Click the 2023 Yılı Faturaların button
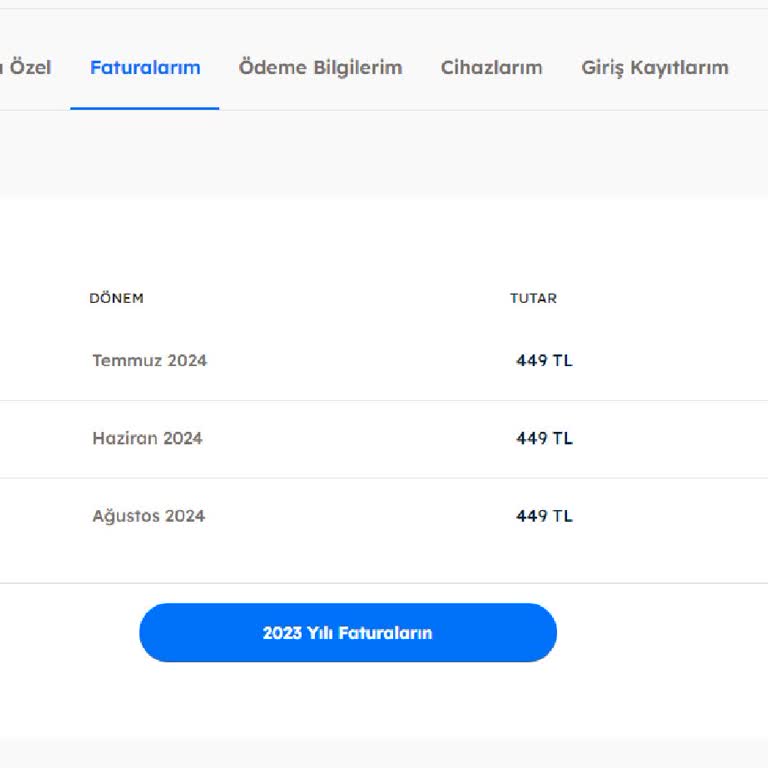 [347, 633]
